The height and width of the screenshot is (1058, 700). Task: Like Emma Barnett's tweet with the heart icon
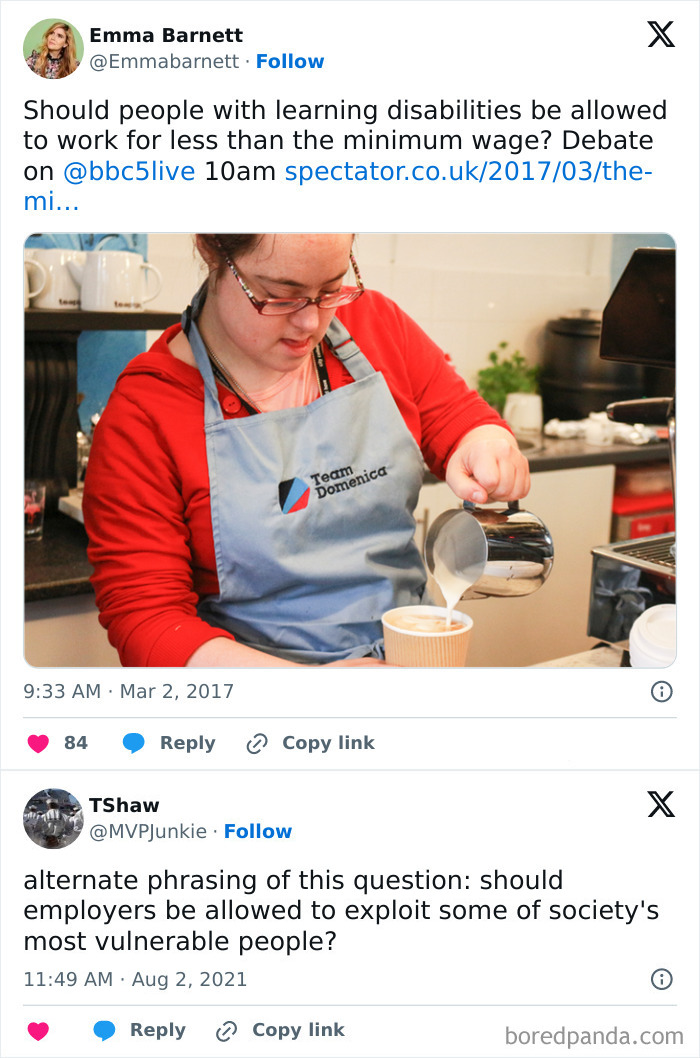38,743
